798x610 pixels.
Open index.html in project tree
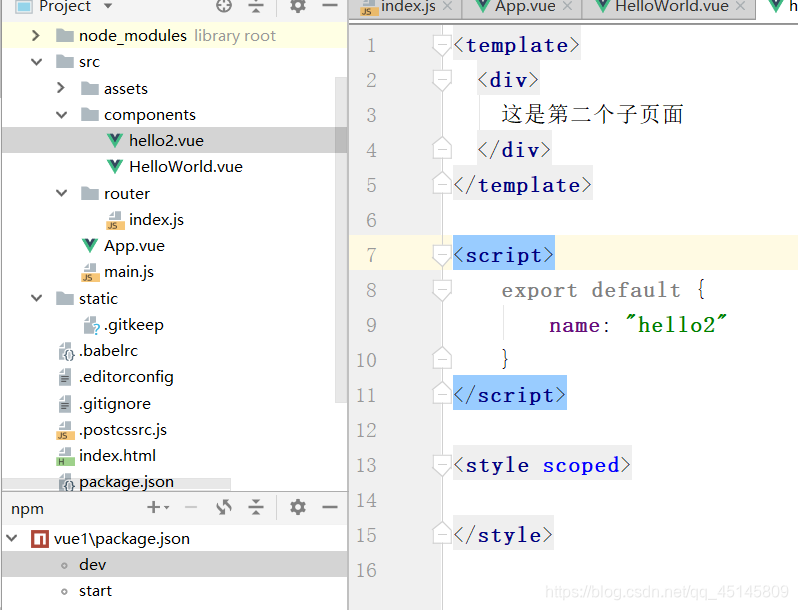pyautogui.click(x=175, y=456)
